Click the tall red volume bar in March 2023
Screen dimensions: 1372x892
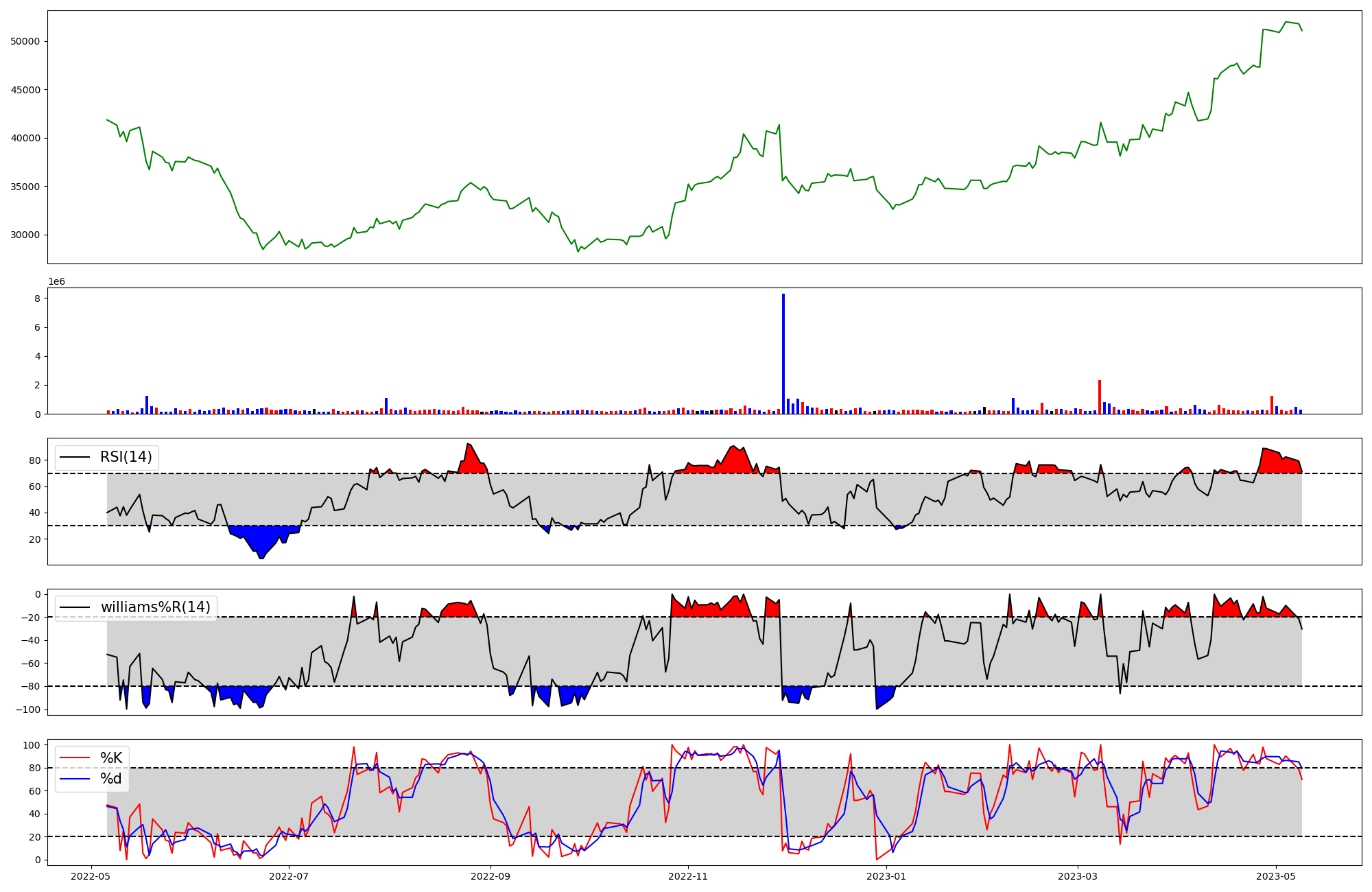(1100, 397)
